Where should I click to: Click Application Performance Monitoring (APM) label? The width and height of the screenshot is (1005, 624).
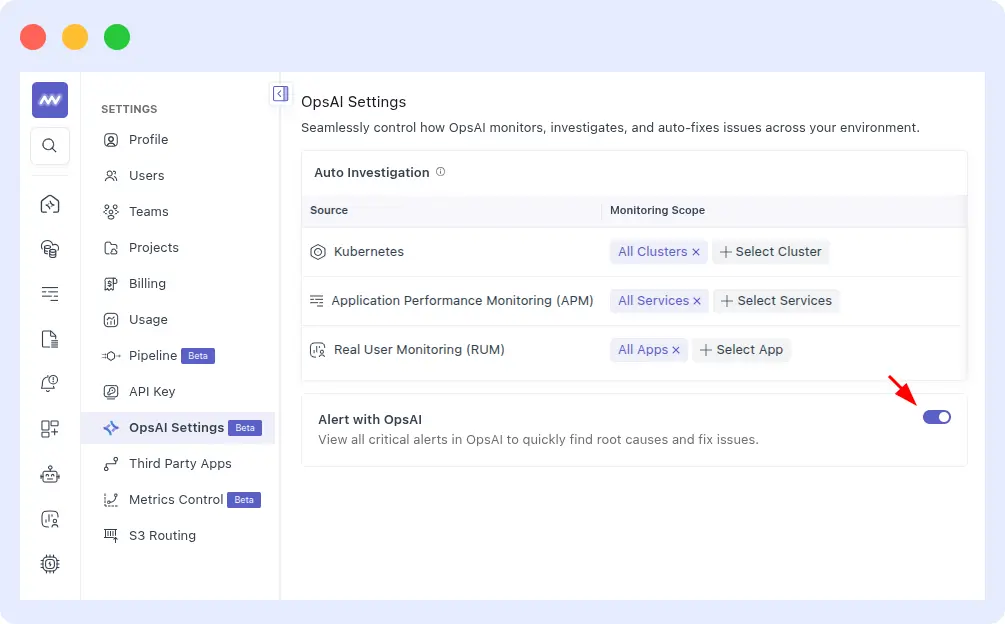point(462,300)
